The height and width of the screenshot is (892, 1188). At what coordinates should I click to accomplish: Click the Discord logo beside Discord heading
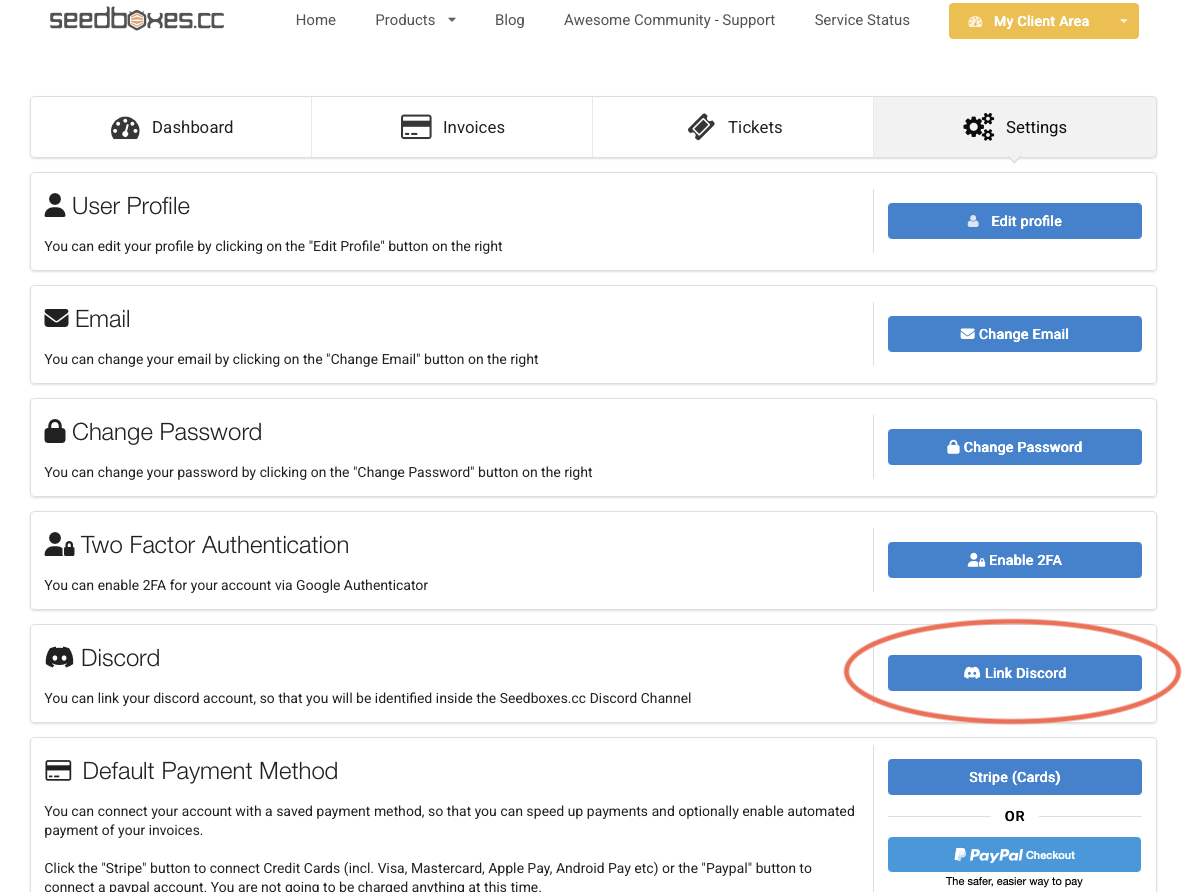60,658
